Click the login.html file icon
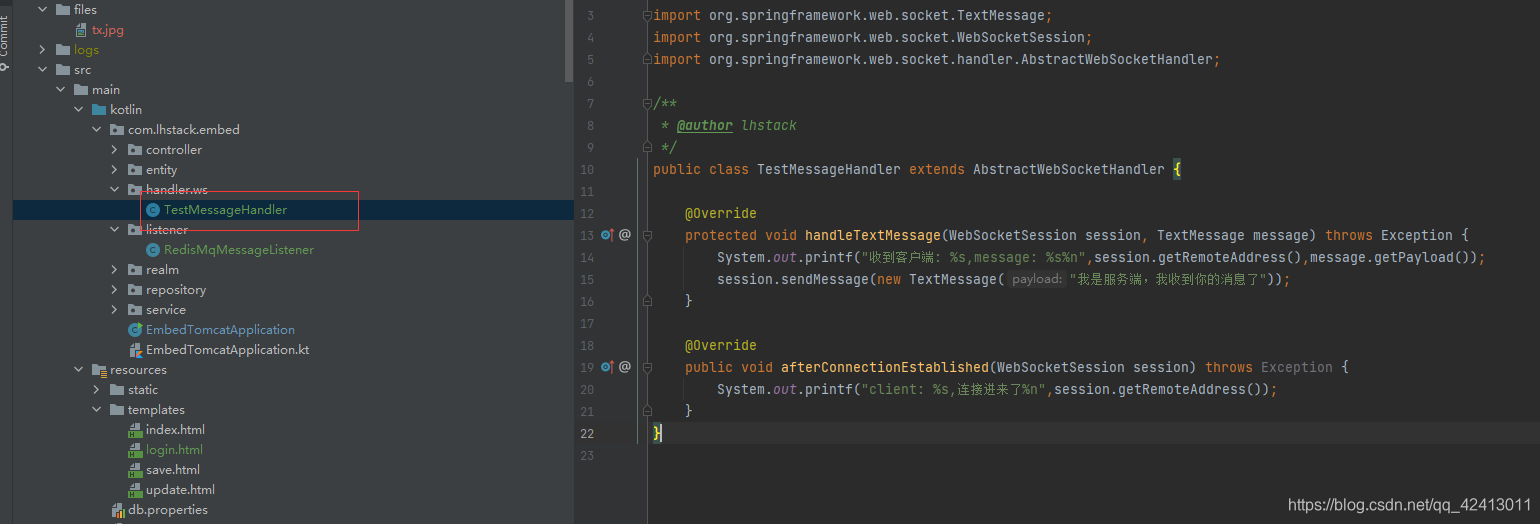 (135, 450)
